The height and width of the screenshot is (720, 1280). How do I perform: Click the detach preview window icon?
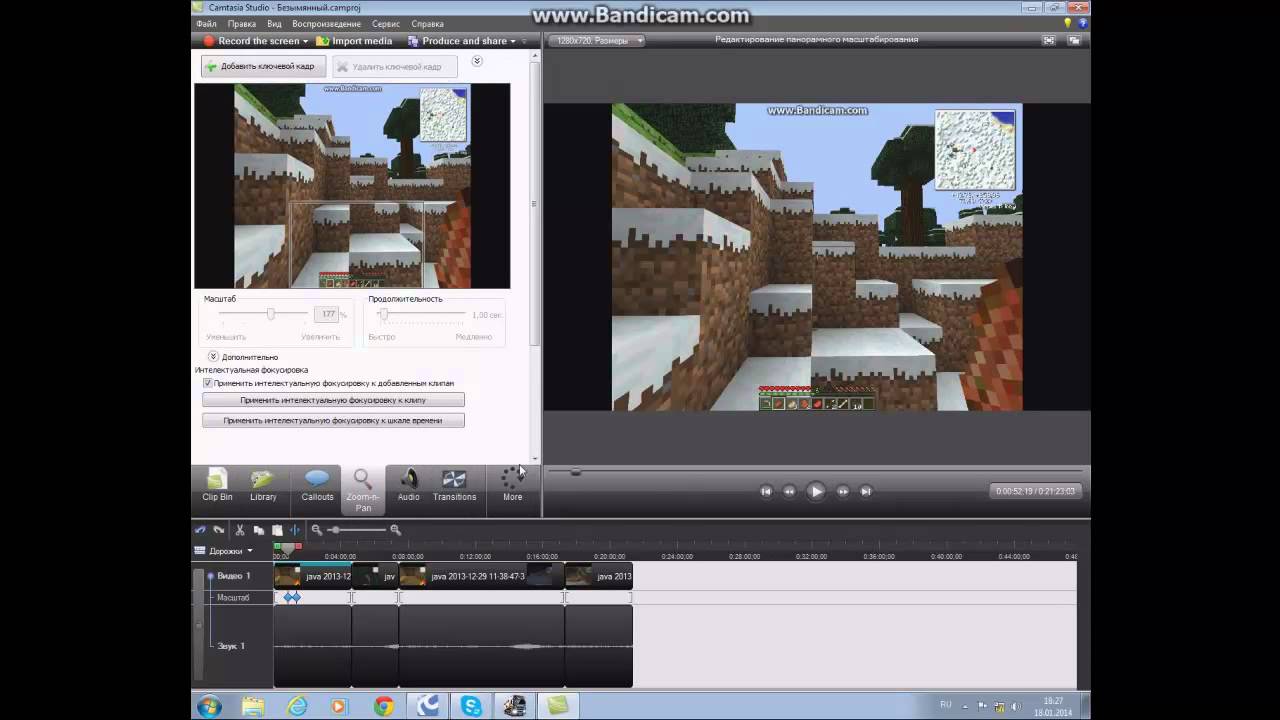[x=1074, y=41]
